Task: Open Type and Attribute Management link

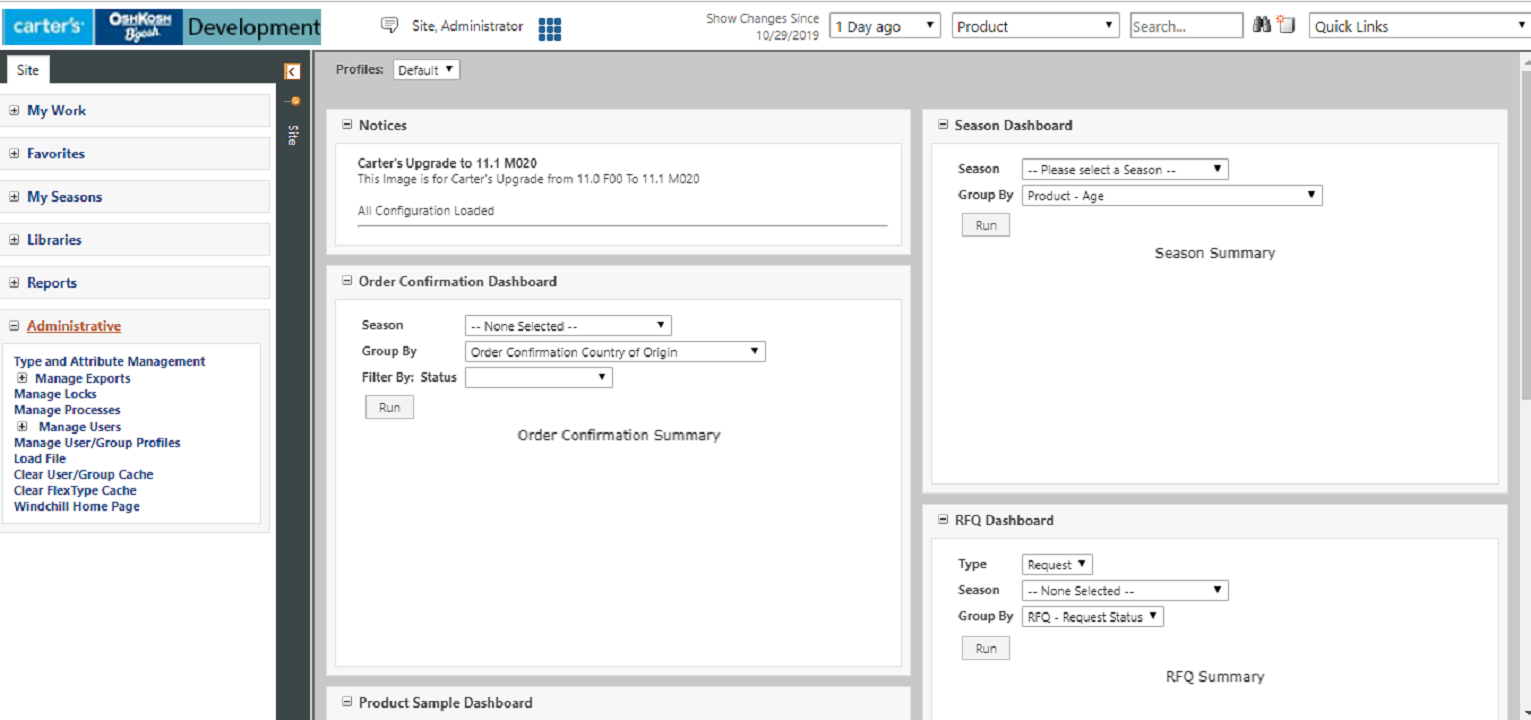Action: point(109,362)
